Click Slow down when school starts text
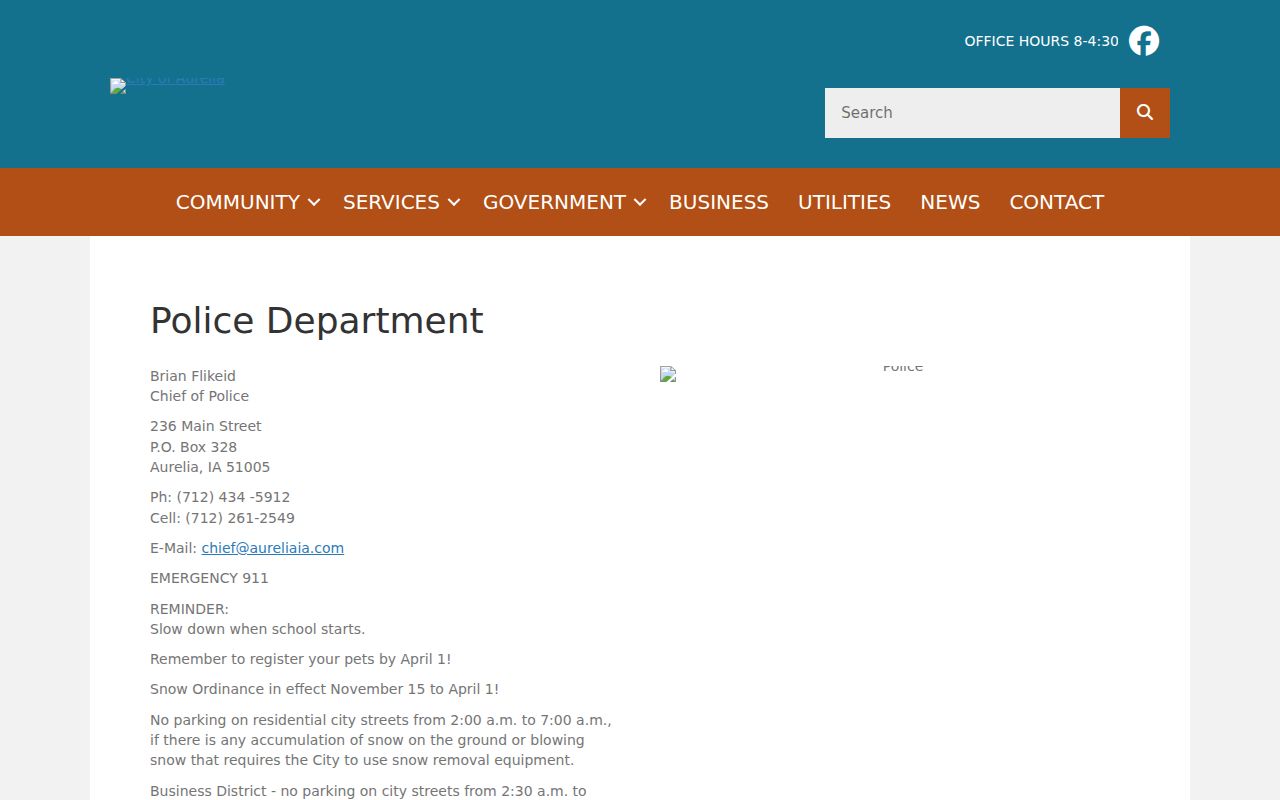The width and height of the screenshot is (1280, 800). click(x=258, y=629)
